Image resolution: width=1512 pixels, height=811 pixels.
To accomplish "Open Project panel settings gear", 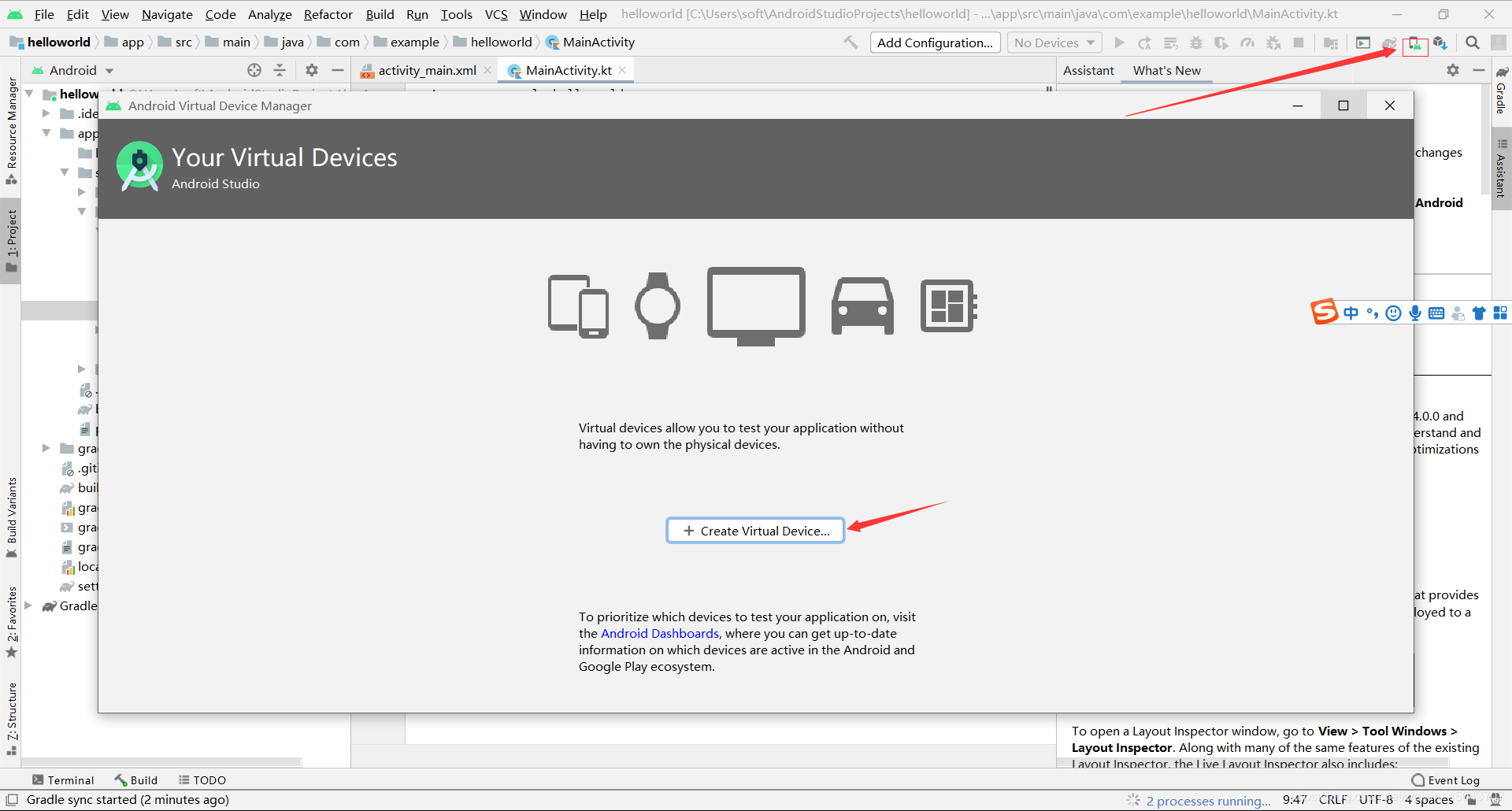I will click(312, 70).
